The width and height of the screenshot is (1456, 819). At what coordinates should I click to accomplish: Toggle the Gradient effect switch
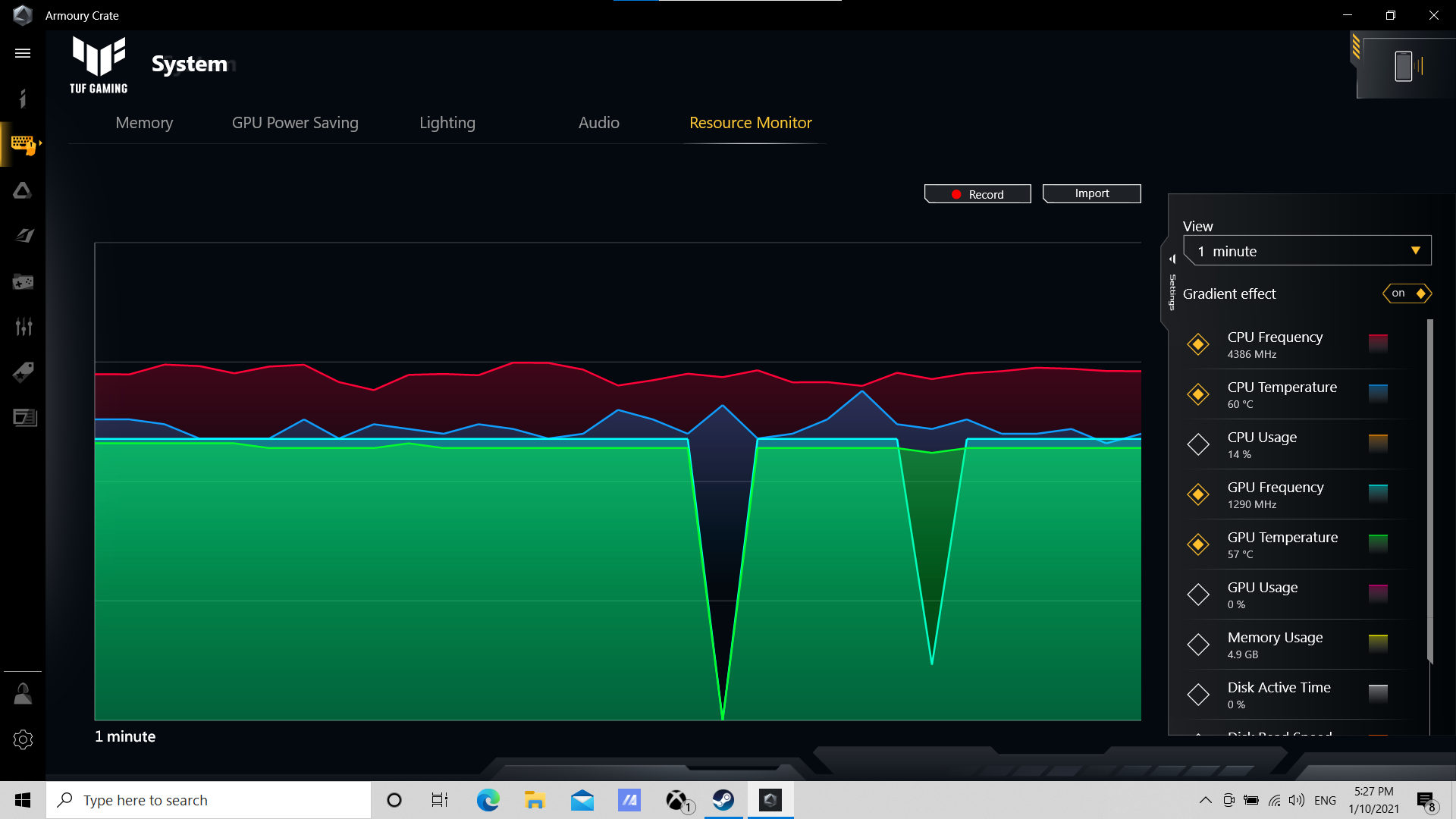1407,293
